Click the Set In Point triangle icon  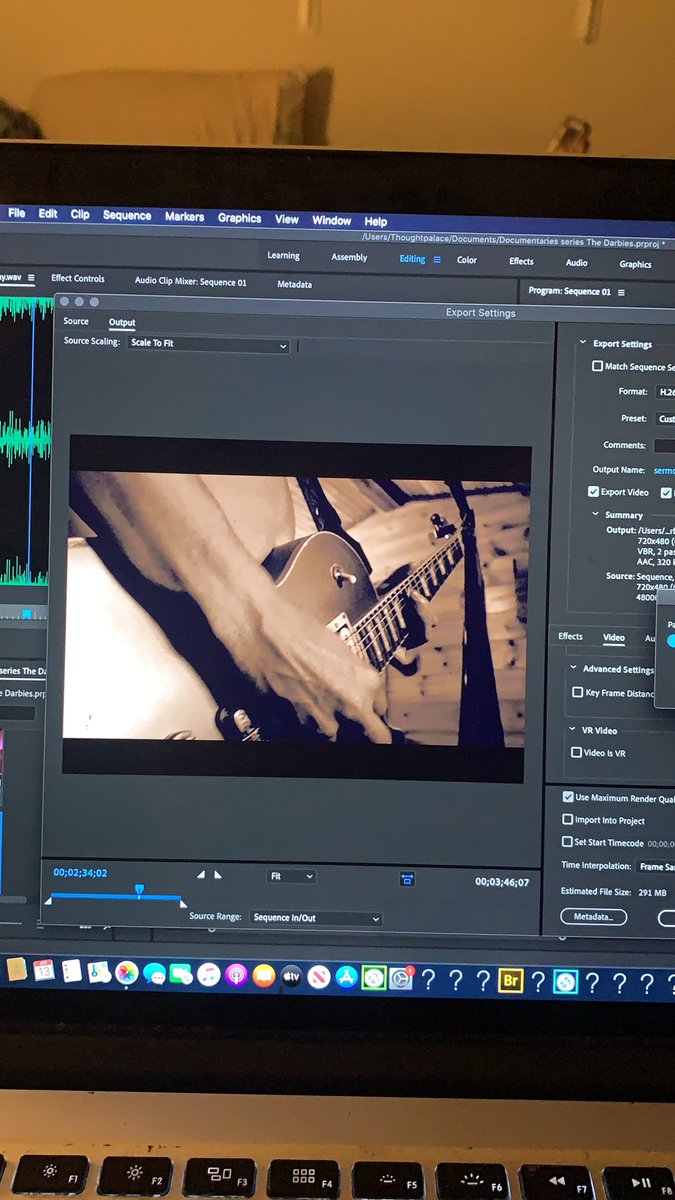pos(201,875)
